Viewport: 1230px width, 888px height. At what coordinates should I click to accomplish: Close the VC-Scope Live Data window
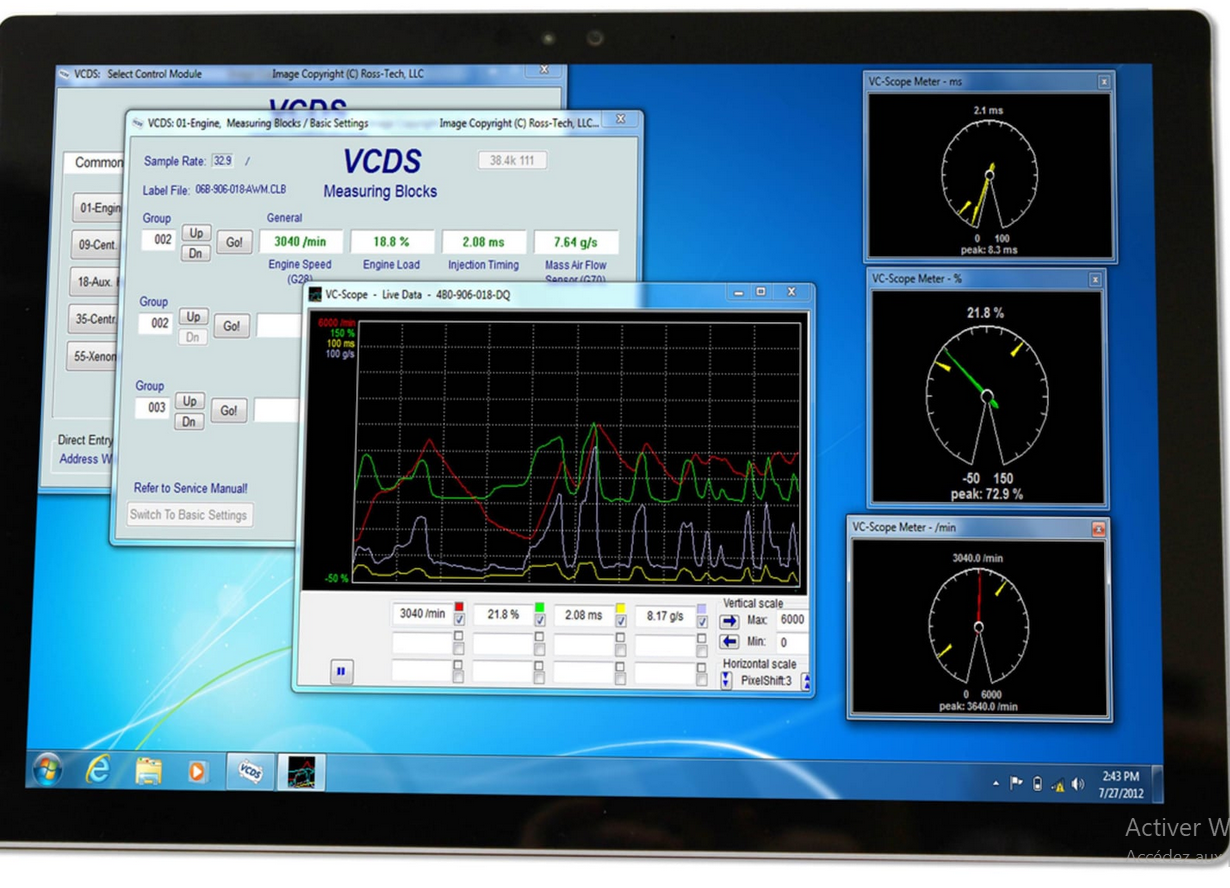(x=791, y=292)
